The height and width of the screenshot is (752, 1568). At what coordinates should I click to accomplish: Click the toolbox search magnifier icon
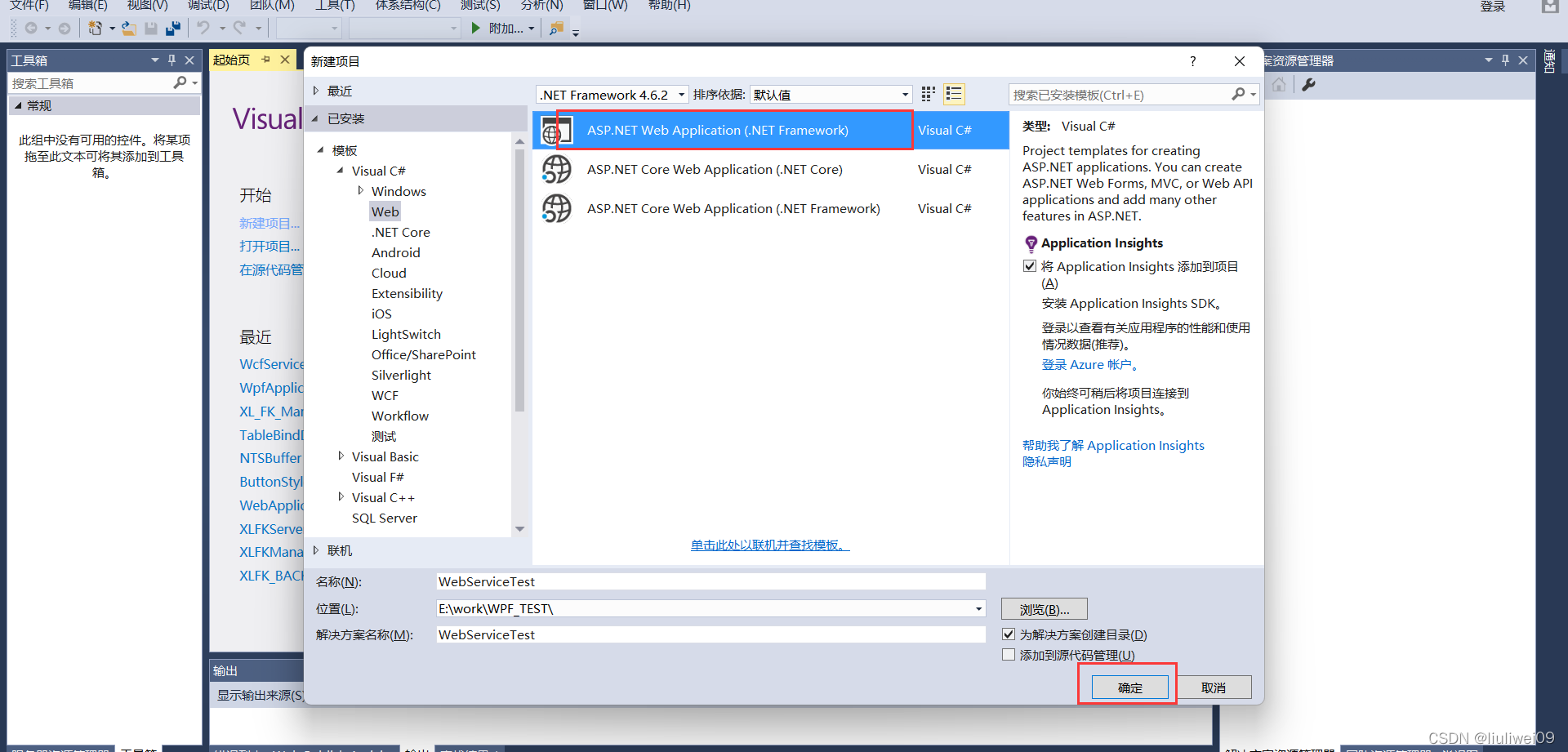pos(180,82)
